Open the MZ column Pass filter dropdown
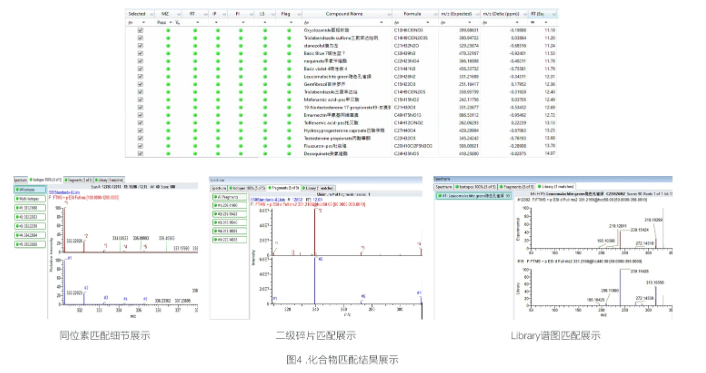 [x=171, y=23]
